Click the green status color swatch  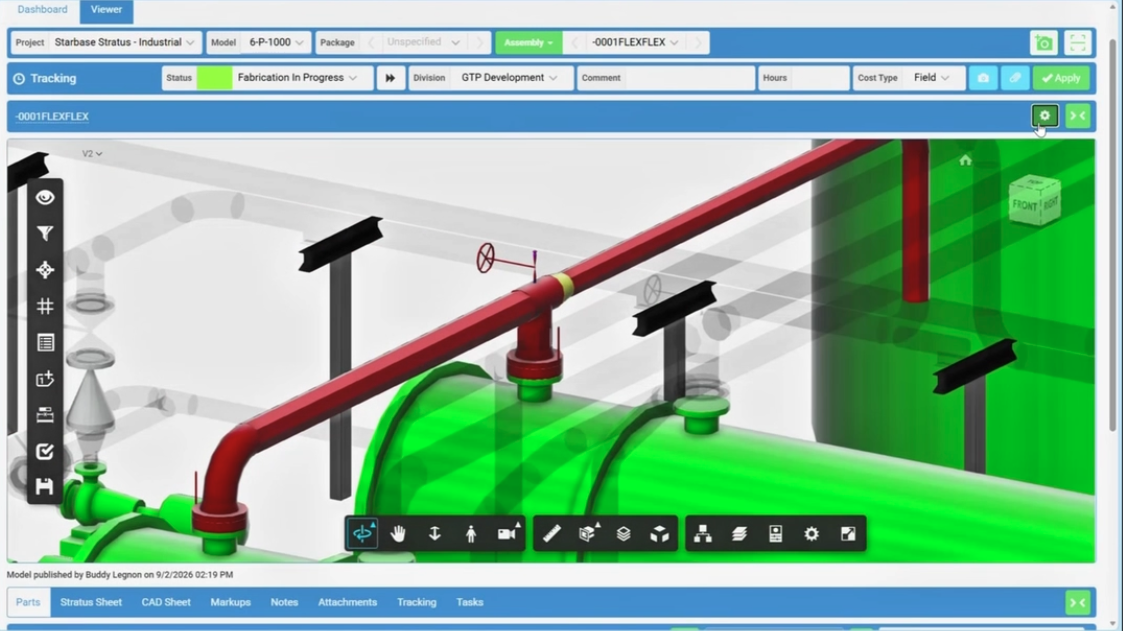214,77
